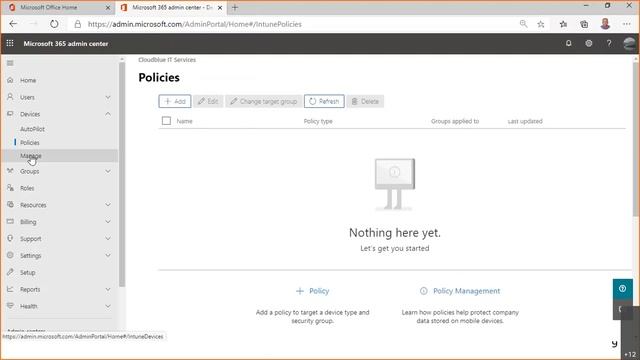Click the Setup wrench icon
640x360 pixels.
tap(10, 272)
